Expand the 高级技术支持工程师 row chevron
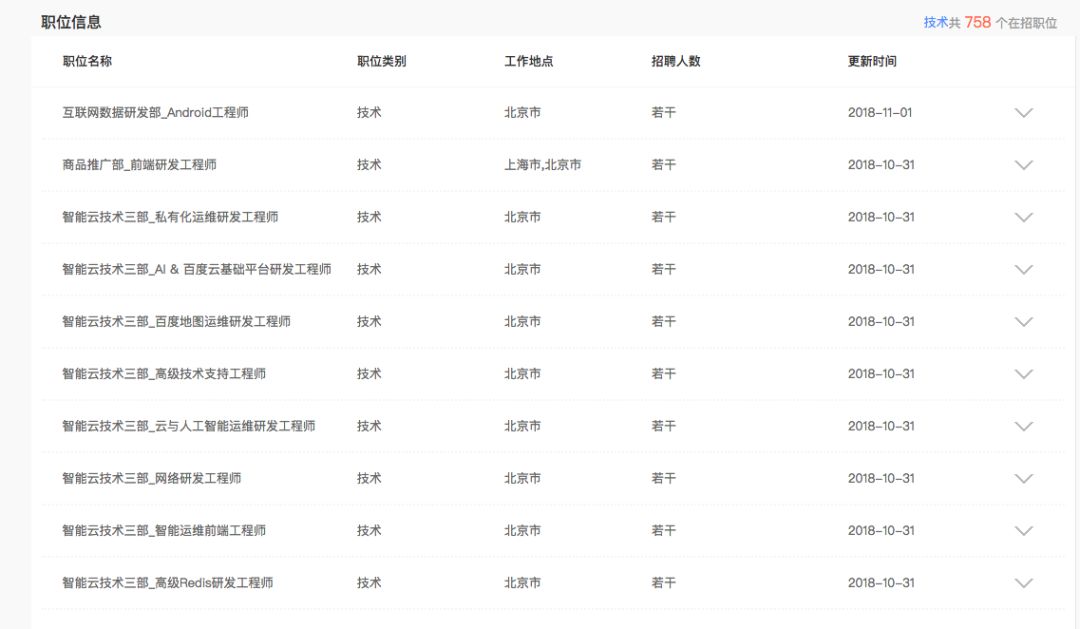Image resolution: width=1080 pixels, height=629 pixels. tap(1023, 374)
